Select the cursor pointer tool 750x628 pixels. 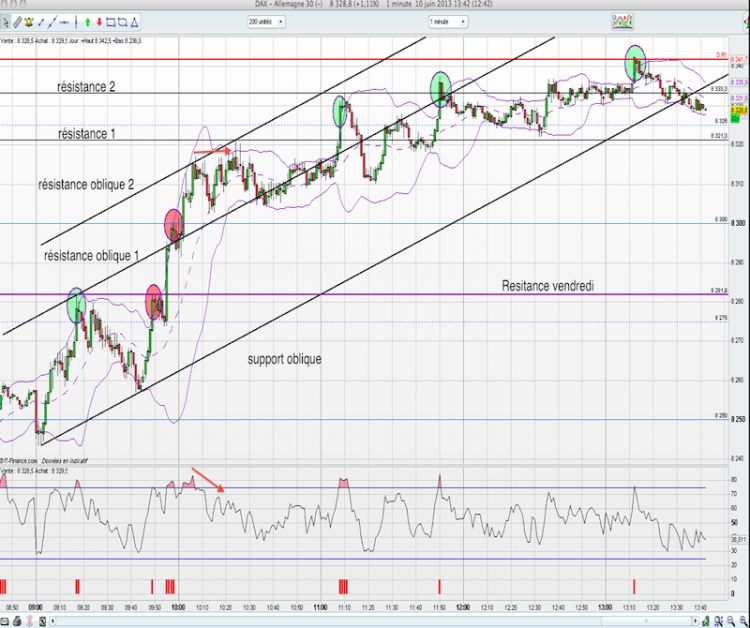coord(5,22)
